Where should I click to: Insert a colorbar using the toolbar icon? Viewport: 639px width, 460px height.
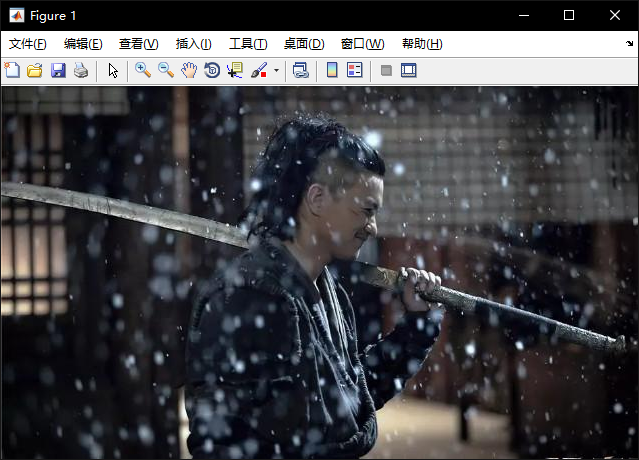[x=333, y=70]
